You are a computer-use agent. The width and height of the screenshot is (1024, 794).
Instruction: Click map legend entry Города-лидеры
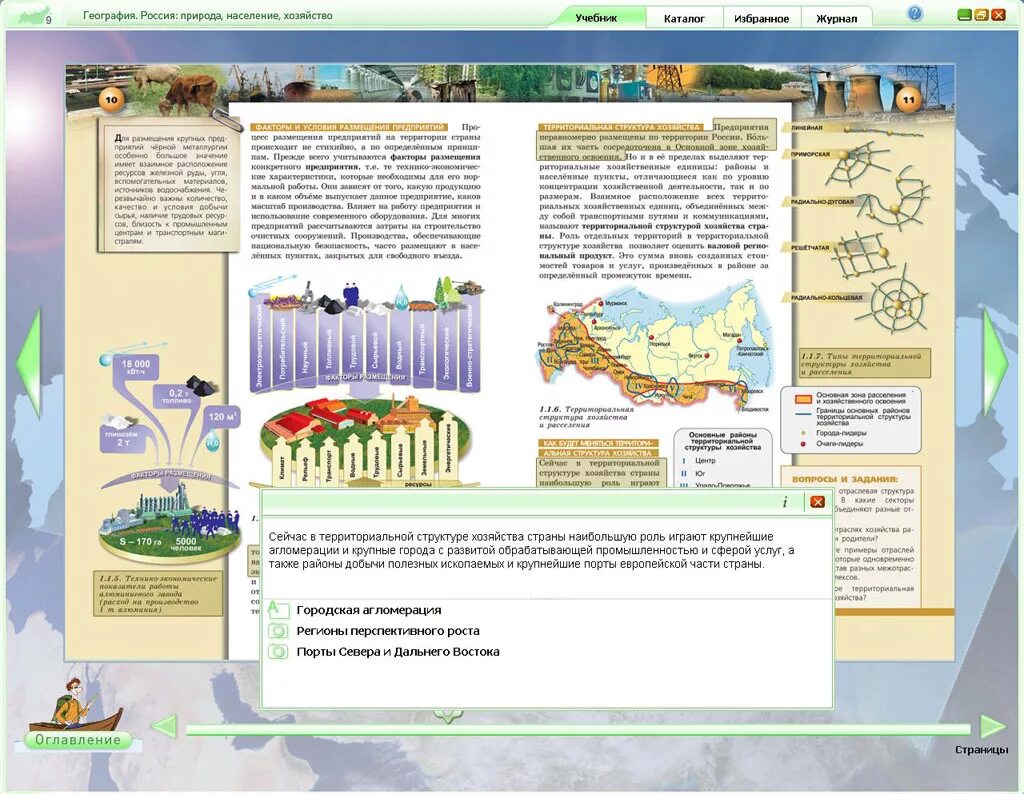coord(841,433)
